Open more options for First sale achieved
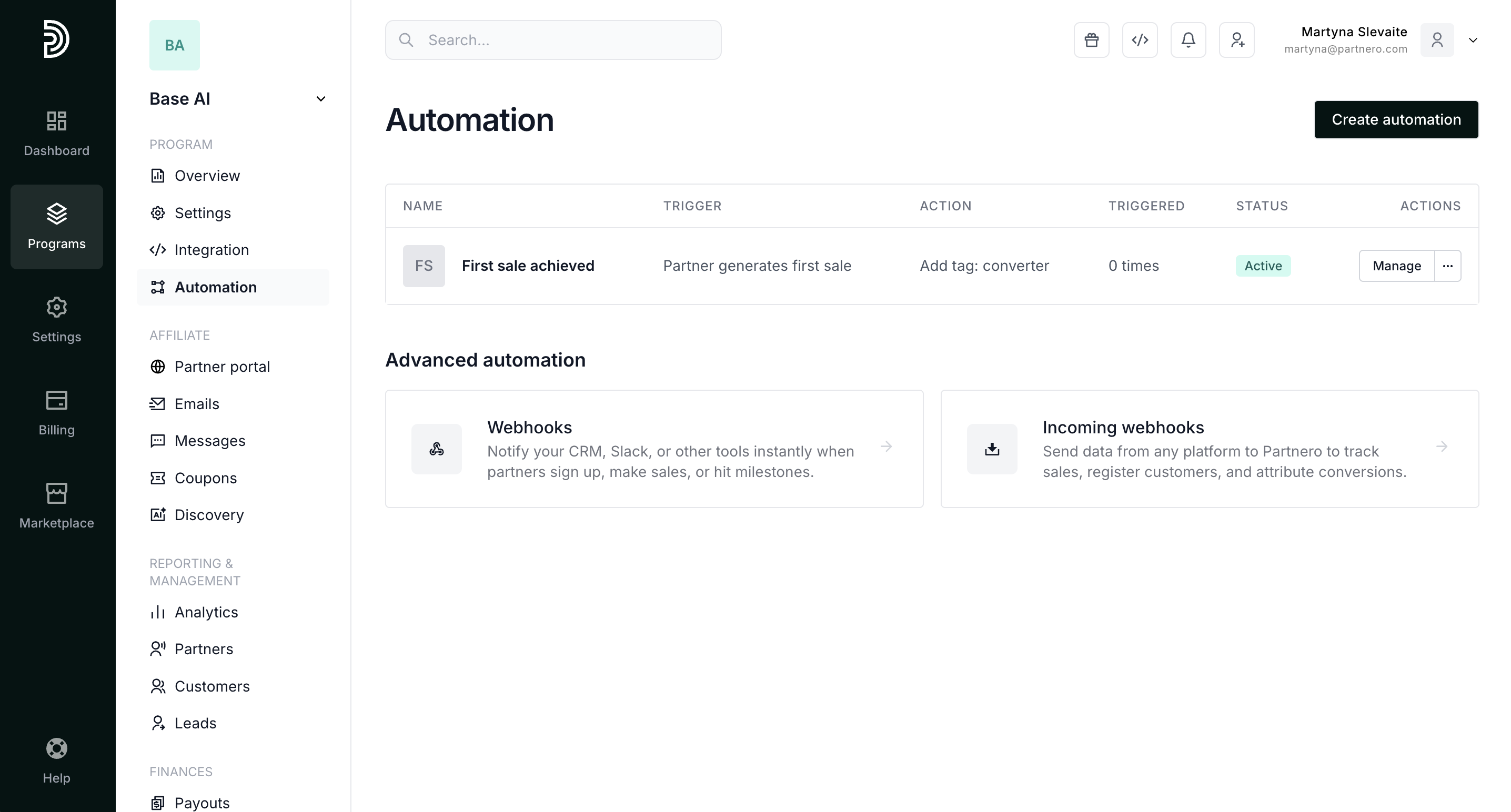1511x812 pixels. [1447, 266]
